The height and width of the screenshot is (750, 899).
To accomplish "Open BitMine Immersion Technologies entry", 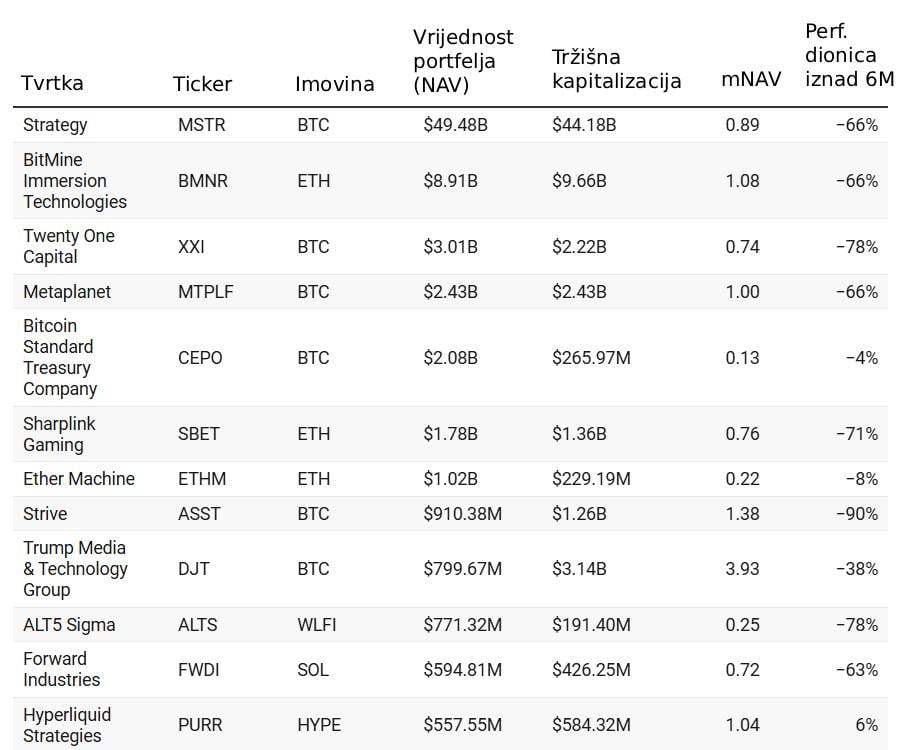I will [75, 181].
